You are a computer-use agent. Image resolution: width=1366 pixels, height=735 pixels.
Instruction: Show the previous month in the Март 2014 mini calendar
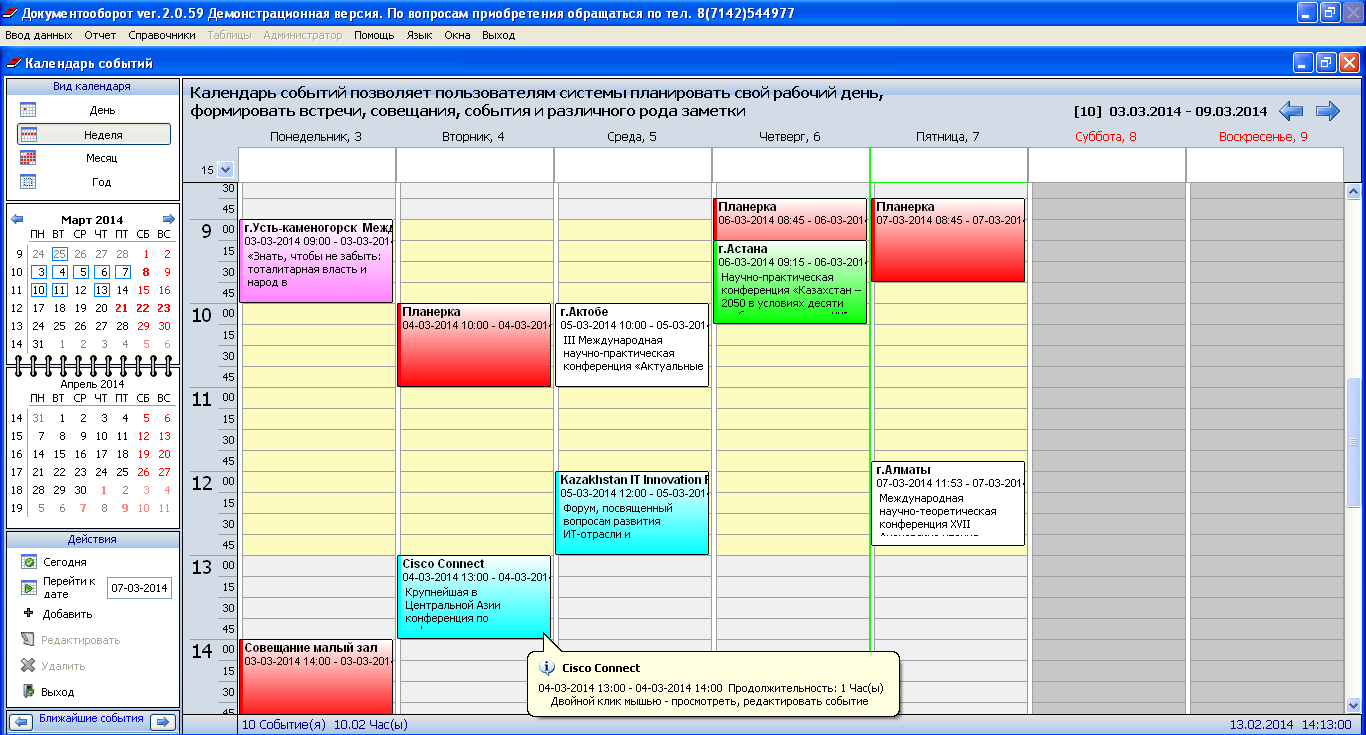(17, 219)
